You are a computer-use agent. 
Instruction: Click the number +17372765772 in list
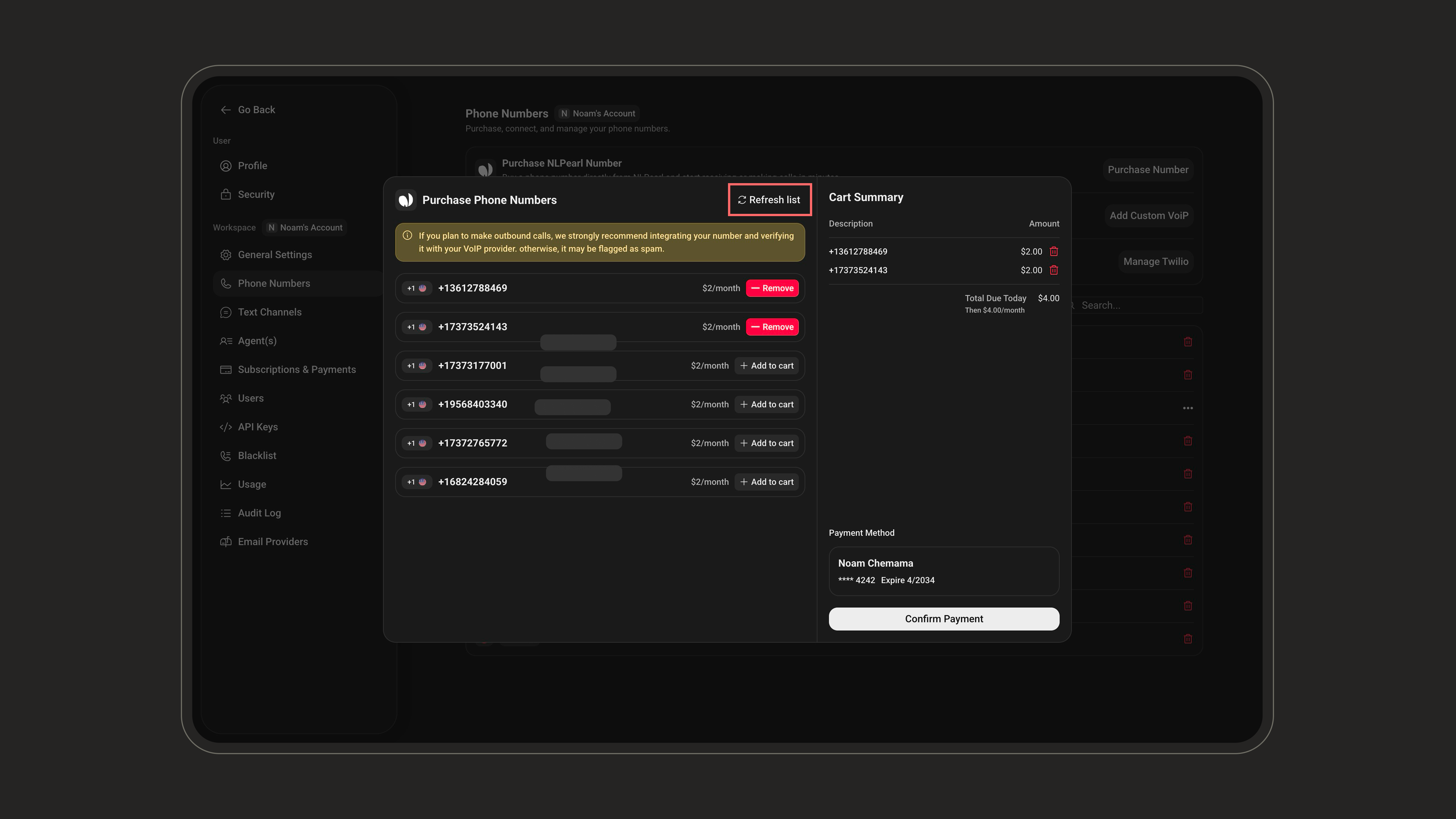472,443
